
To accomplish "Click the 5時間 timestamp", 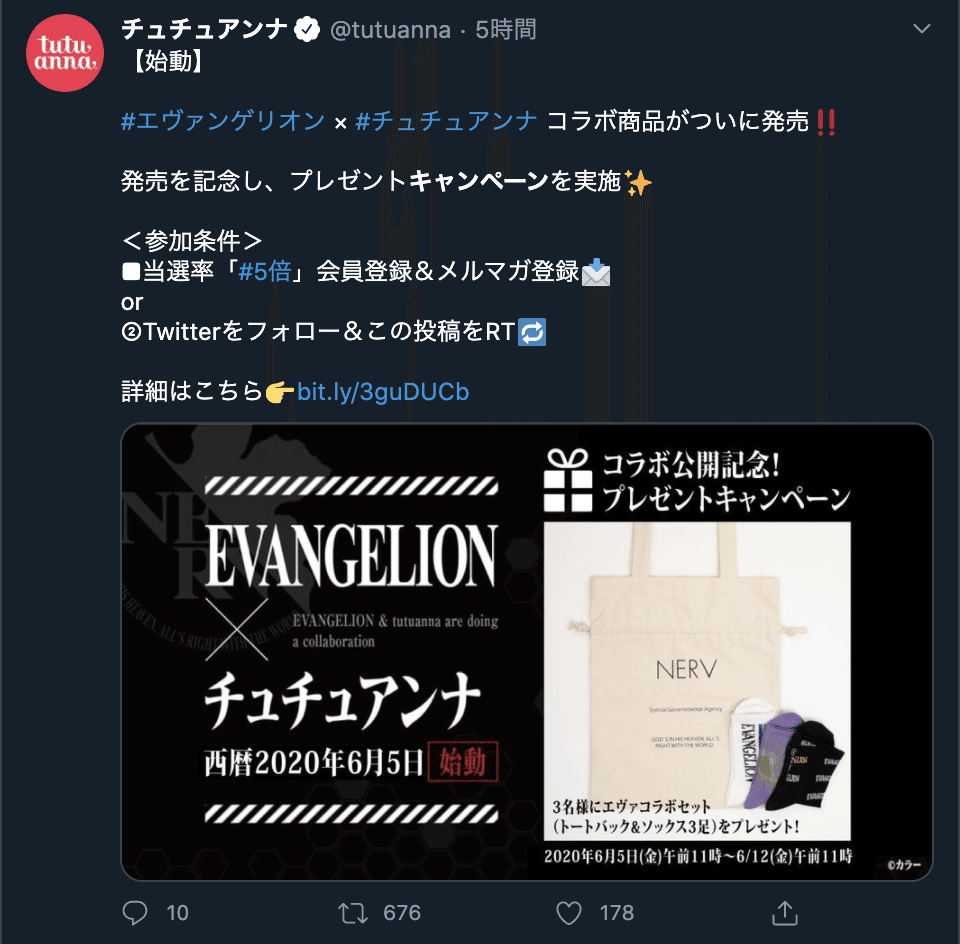I will 506,29.
